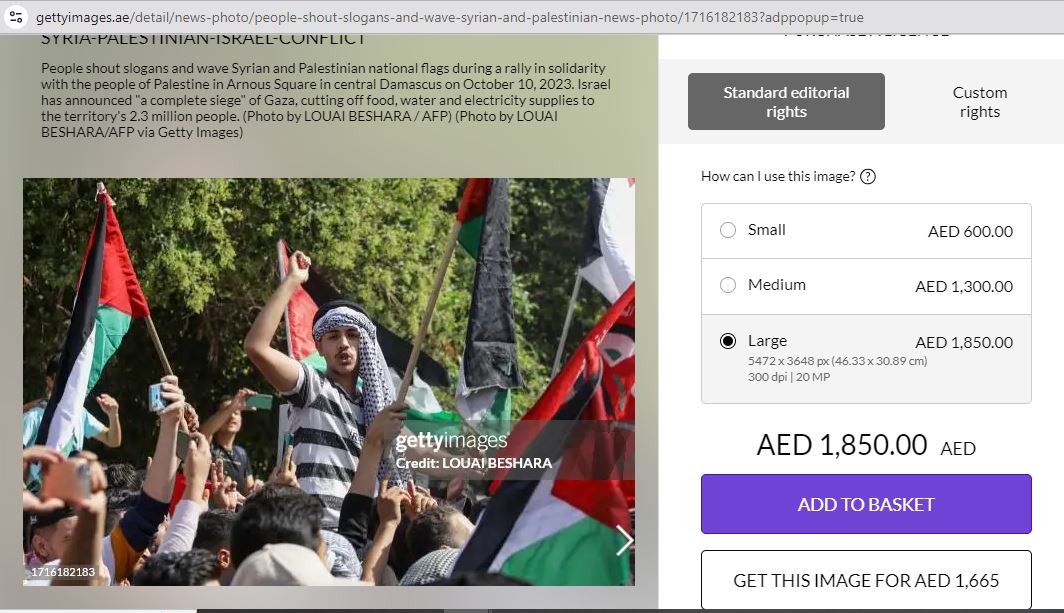Go to next image with right arrow
The width and height of the screenshot is (1064, 613).
pyautogui.click(x=624, y=540)
